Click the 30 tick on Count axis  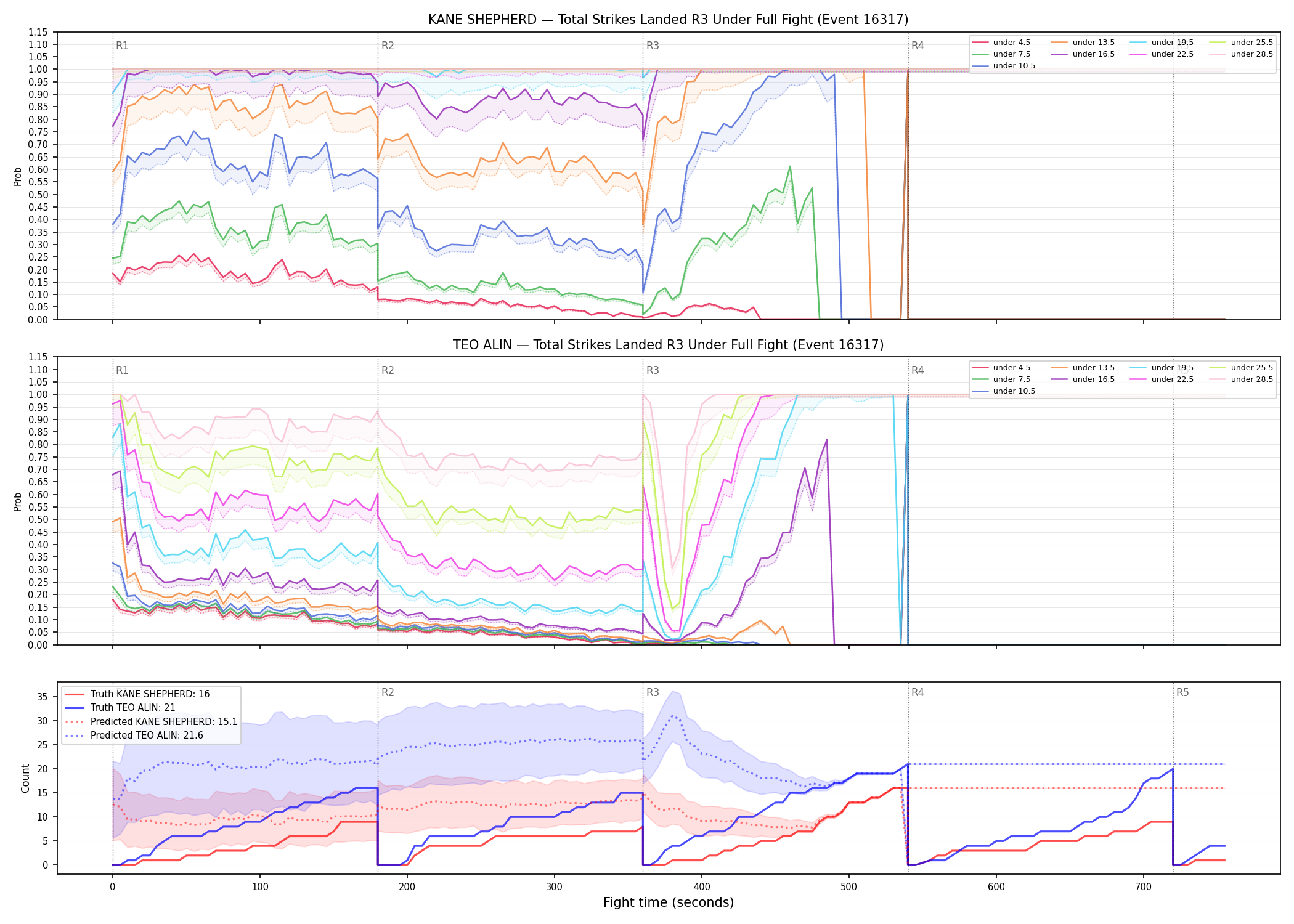click(43, 721)
